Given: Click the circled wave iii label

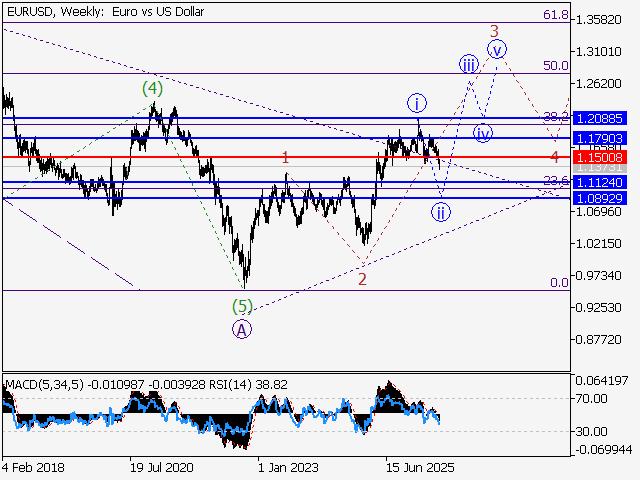Looking at the screenshot, I should pos(469,64).
